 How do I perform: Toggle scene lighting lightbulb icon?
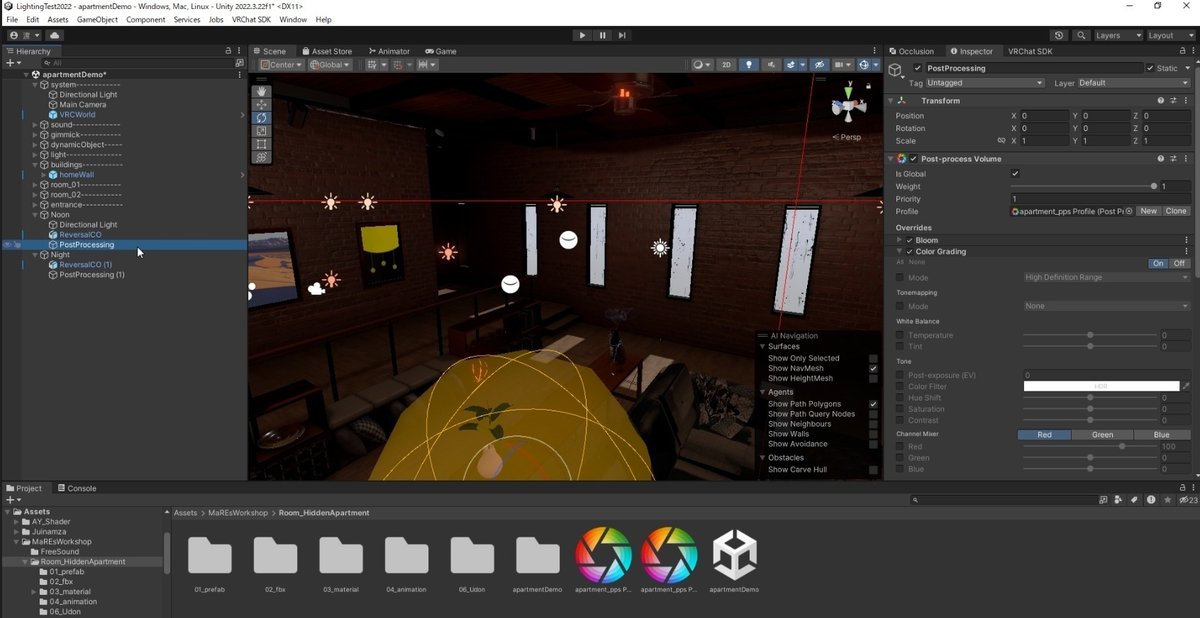tap(749, 65)
